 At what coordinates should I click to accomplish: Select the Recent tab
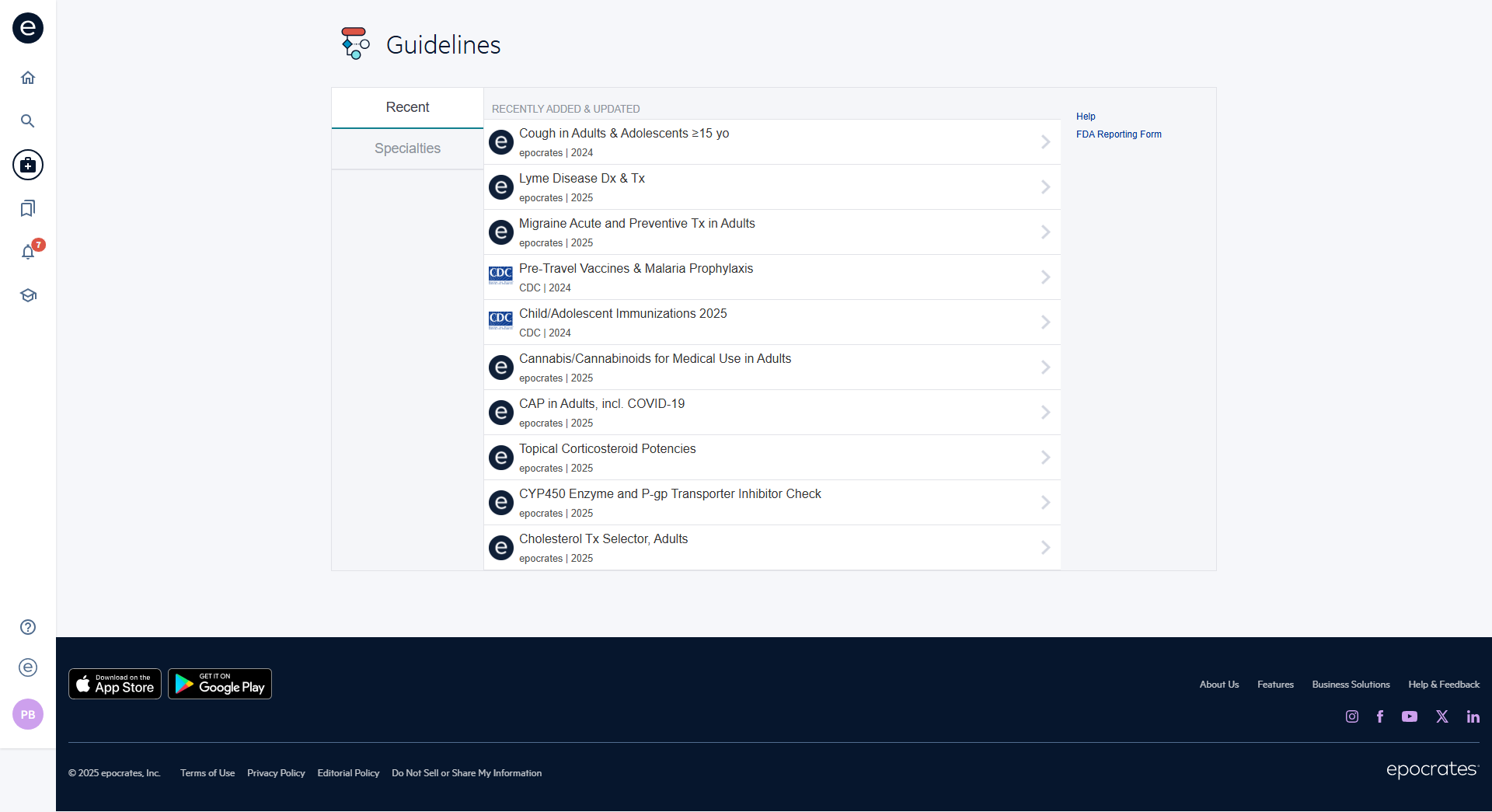(407, 107)
